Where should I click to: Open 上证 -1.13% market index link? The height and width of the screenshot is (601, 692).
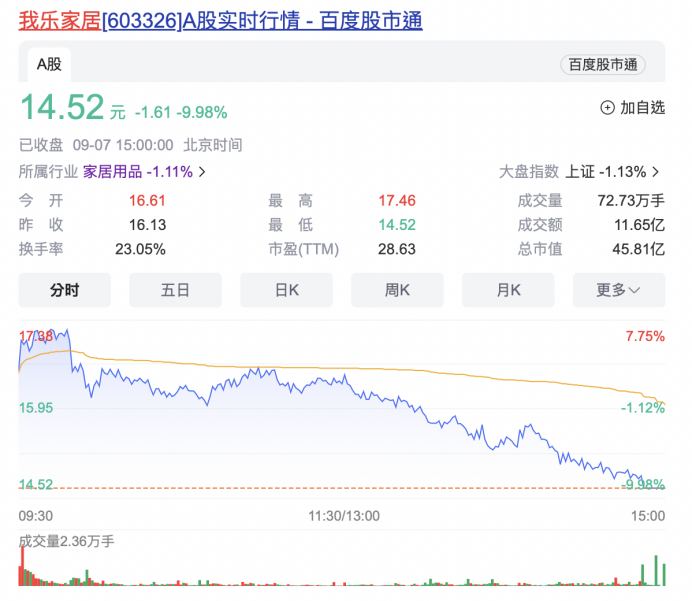click(606, 172)
